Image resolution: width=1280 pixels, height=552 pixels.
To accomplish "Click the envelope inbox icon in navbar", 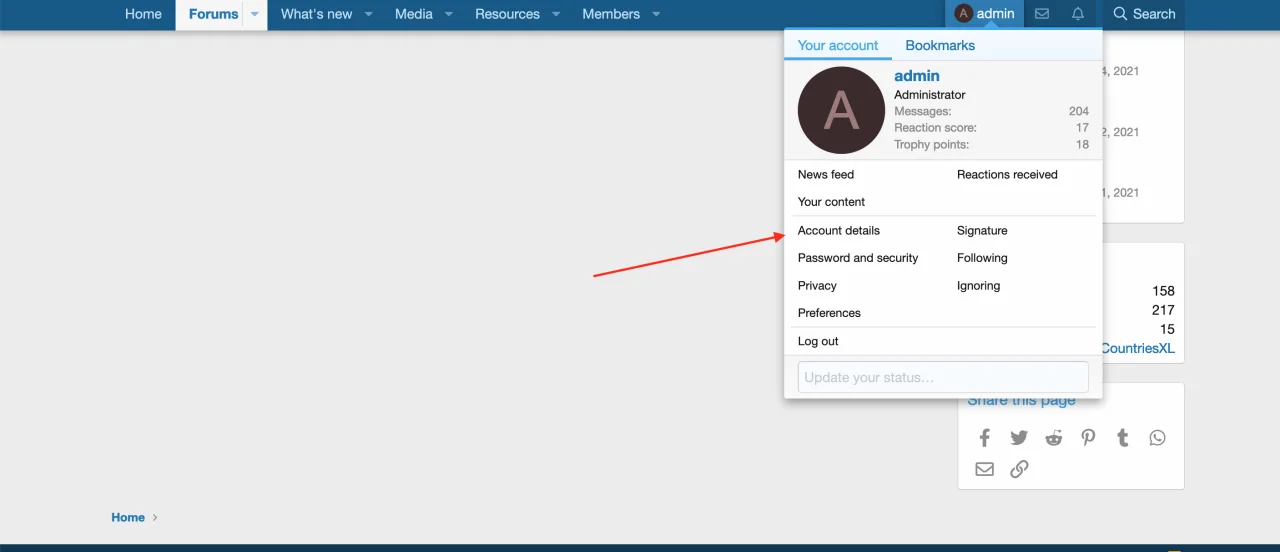I will [1042, 14].
